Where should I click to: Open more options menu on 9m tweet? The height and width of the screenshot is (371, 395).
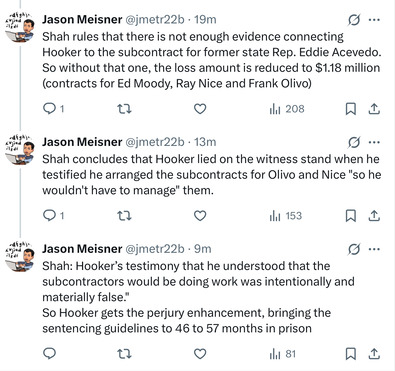tap(374, 249)
